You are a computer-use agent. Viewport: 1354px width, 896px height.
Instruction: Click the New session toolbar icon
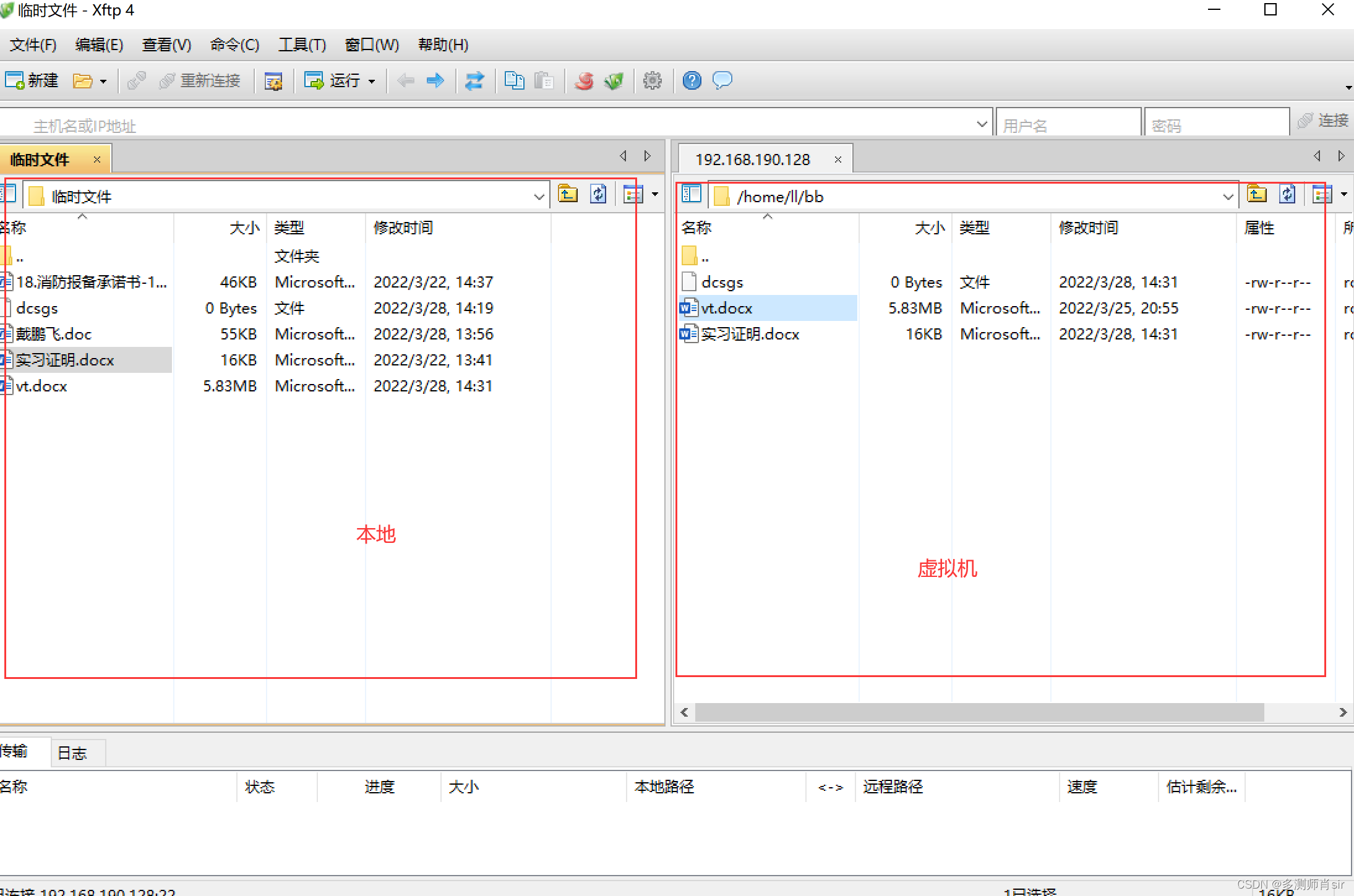(14, 80)
